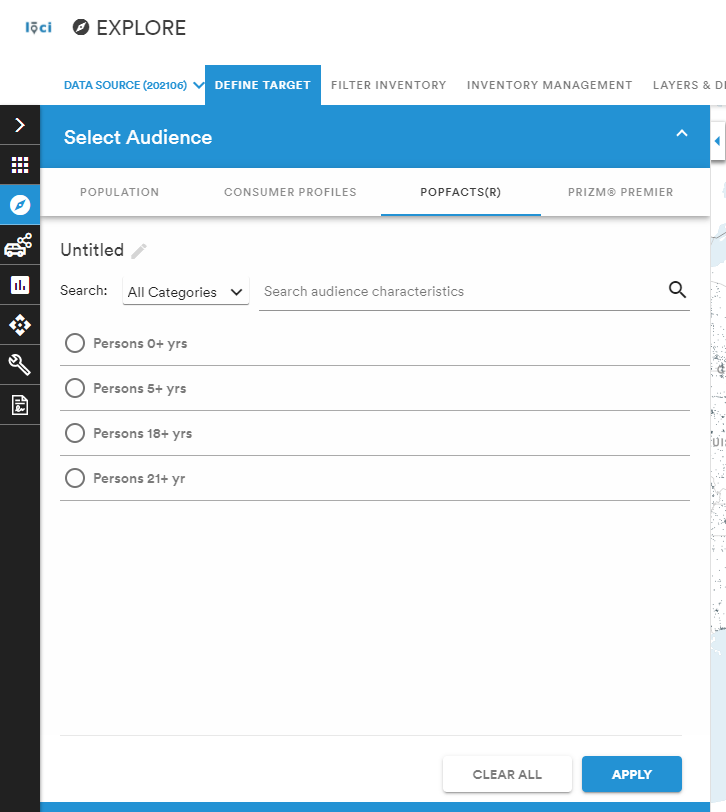Open the bar chart analytics sidebar icon
The image size is (726, 812).
click(20, 285)
